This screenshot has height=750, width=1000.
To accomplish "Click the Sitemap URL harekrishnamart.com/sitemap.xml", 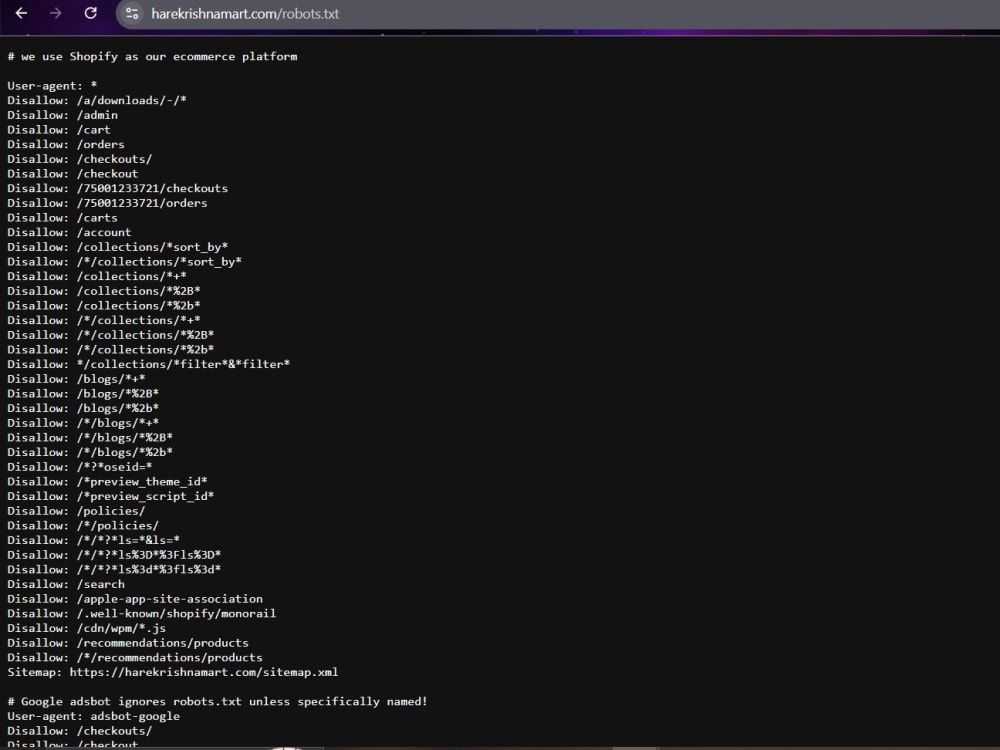I will (x=204, y=672).
